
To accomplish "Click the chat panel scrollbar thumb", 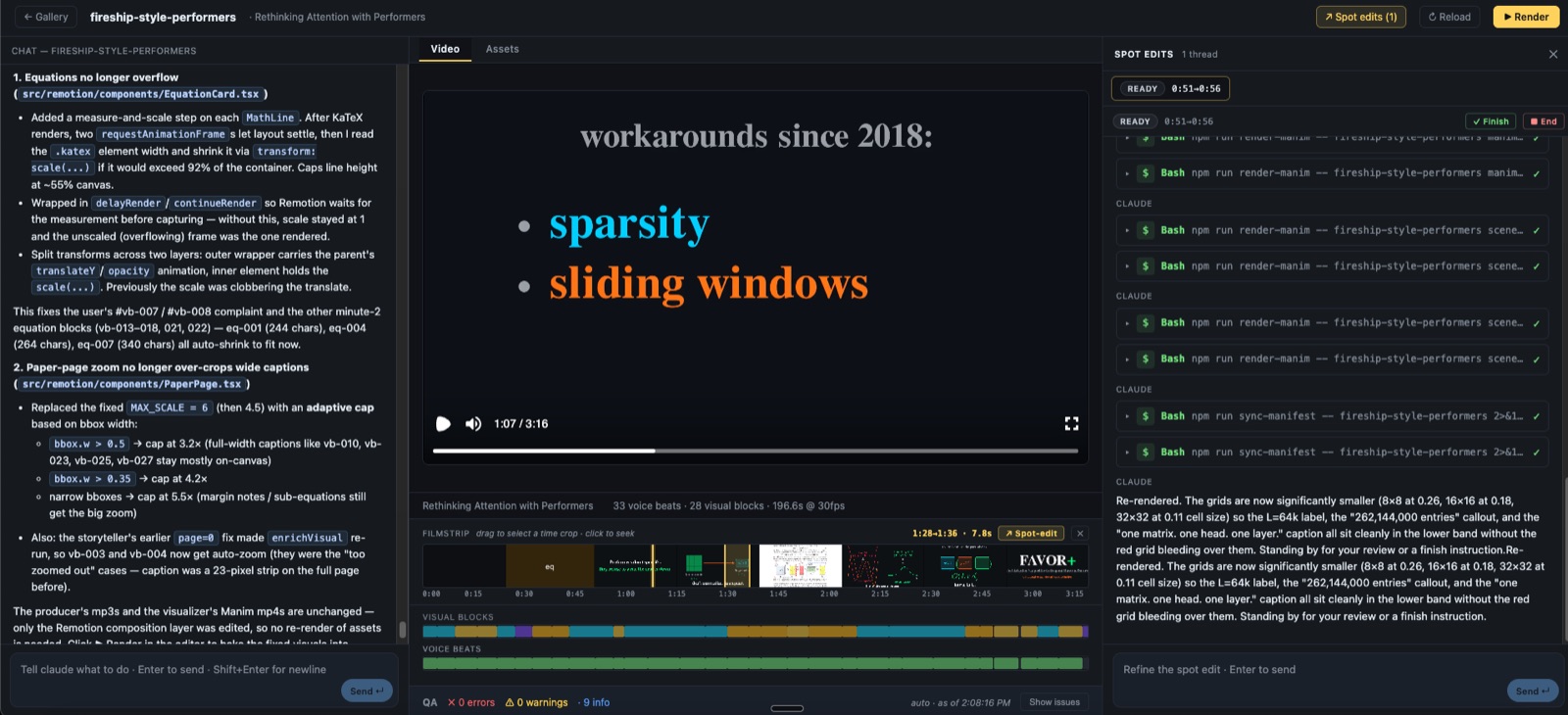I will (402, 630).
